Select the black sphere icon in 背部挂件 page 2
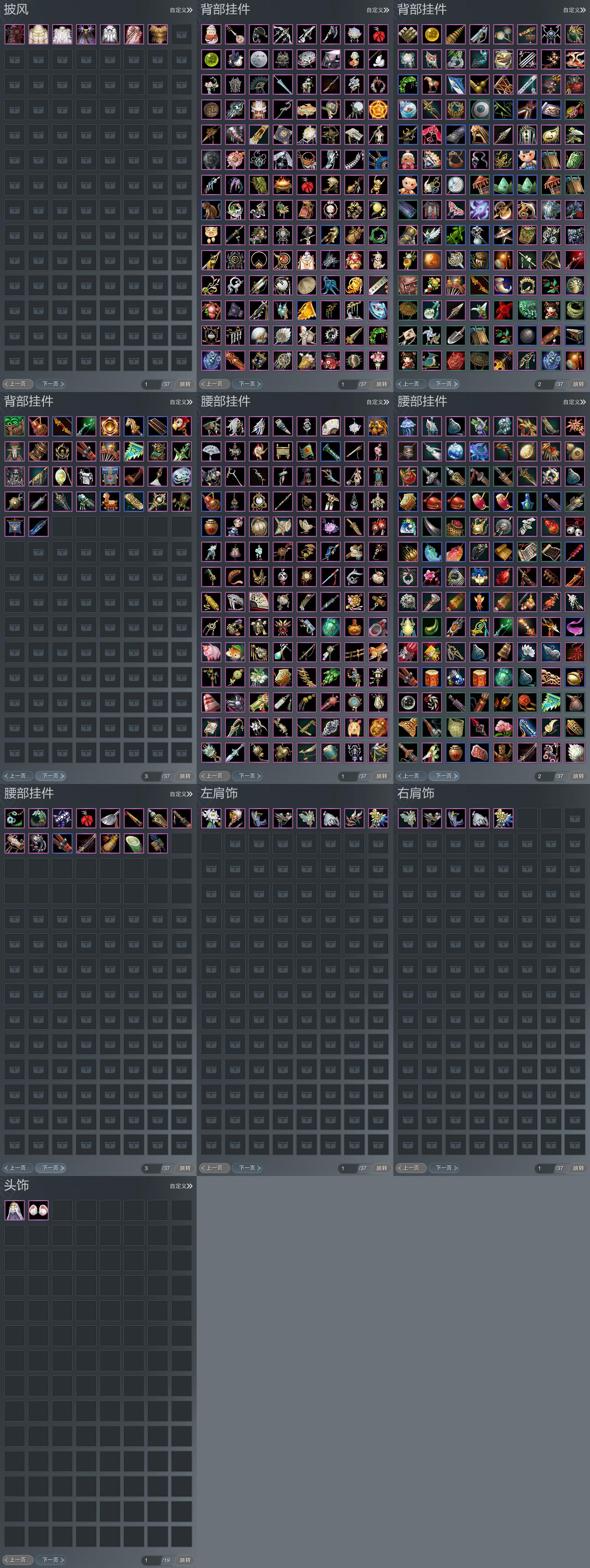Screen dimensions: 590x1568 (x=527, y=336)
